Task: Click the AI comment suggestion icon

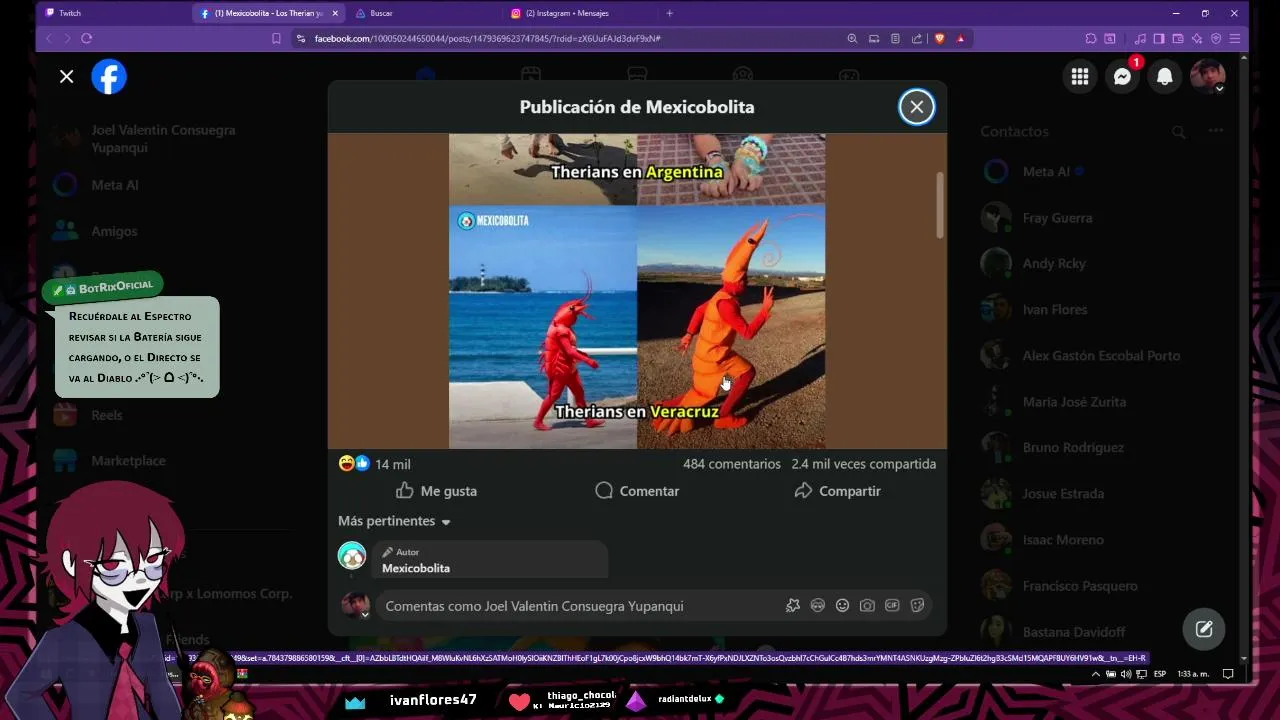Action: click(x=793, y=605)
